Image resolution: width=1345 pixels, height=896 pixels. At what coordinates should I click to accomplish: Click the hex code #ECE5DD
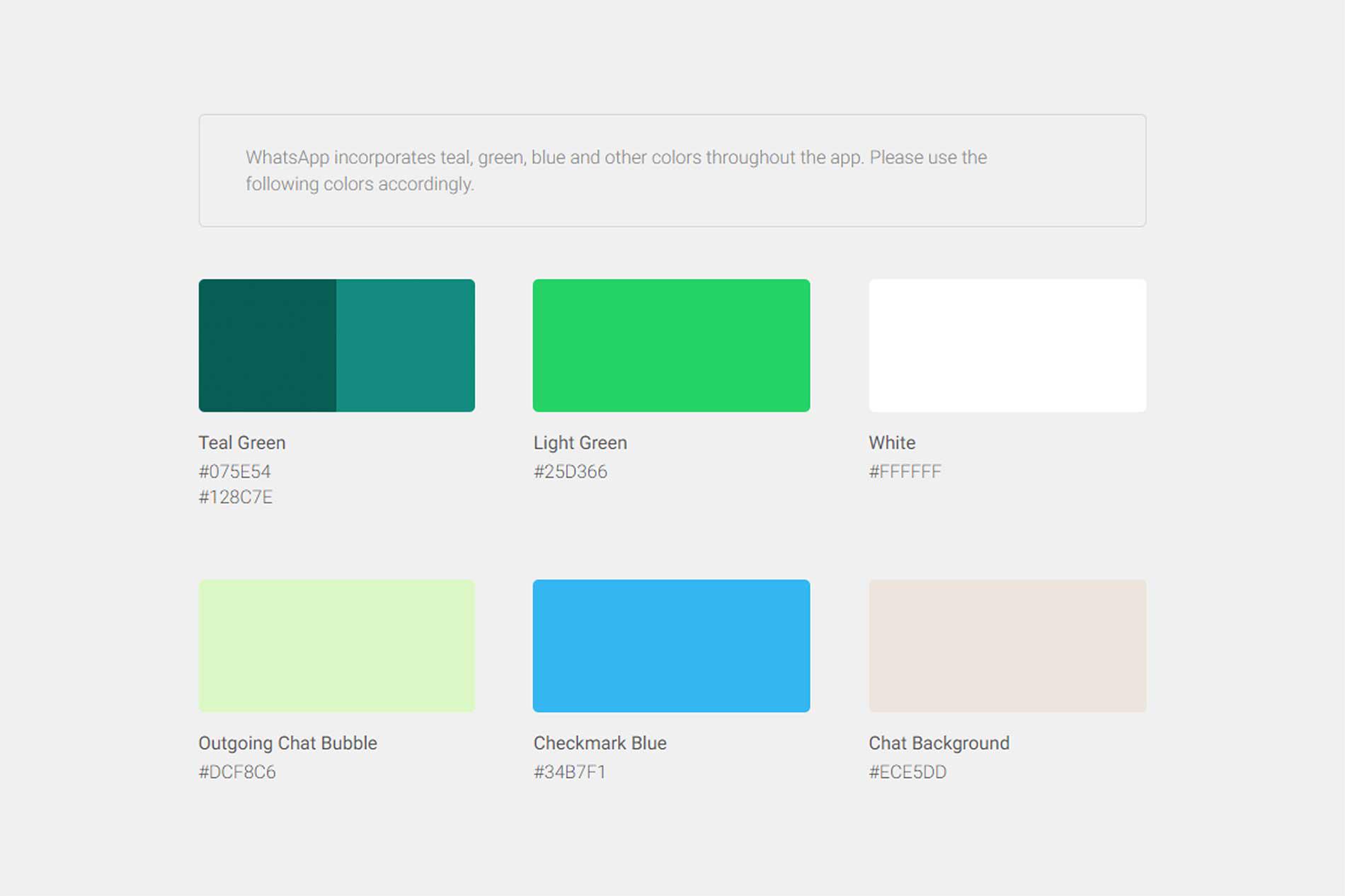coord(908,772)
